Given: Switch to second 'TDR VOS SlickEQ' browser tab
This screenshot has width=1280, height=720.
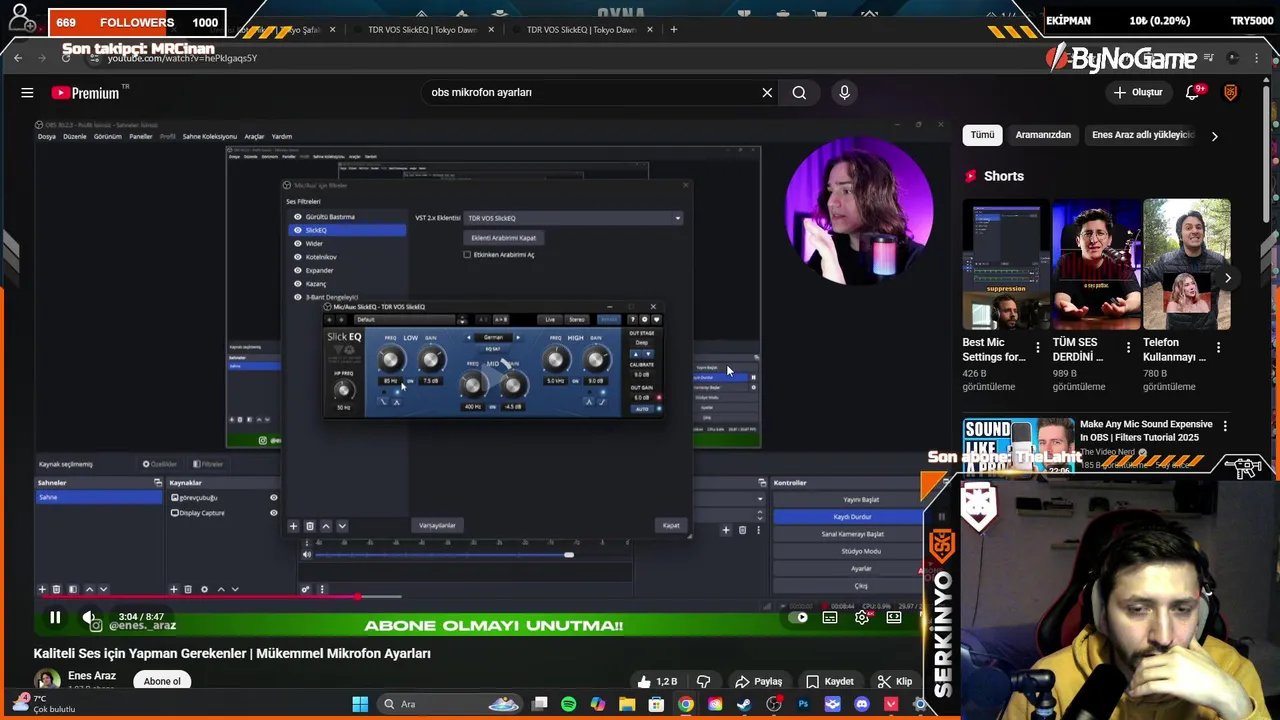Looking at the screenshot, I should tap(422, 30).
